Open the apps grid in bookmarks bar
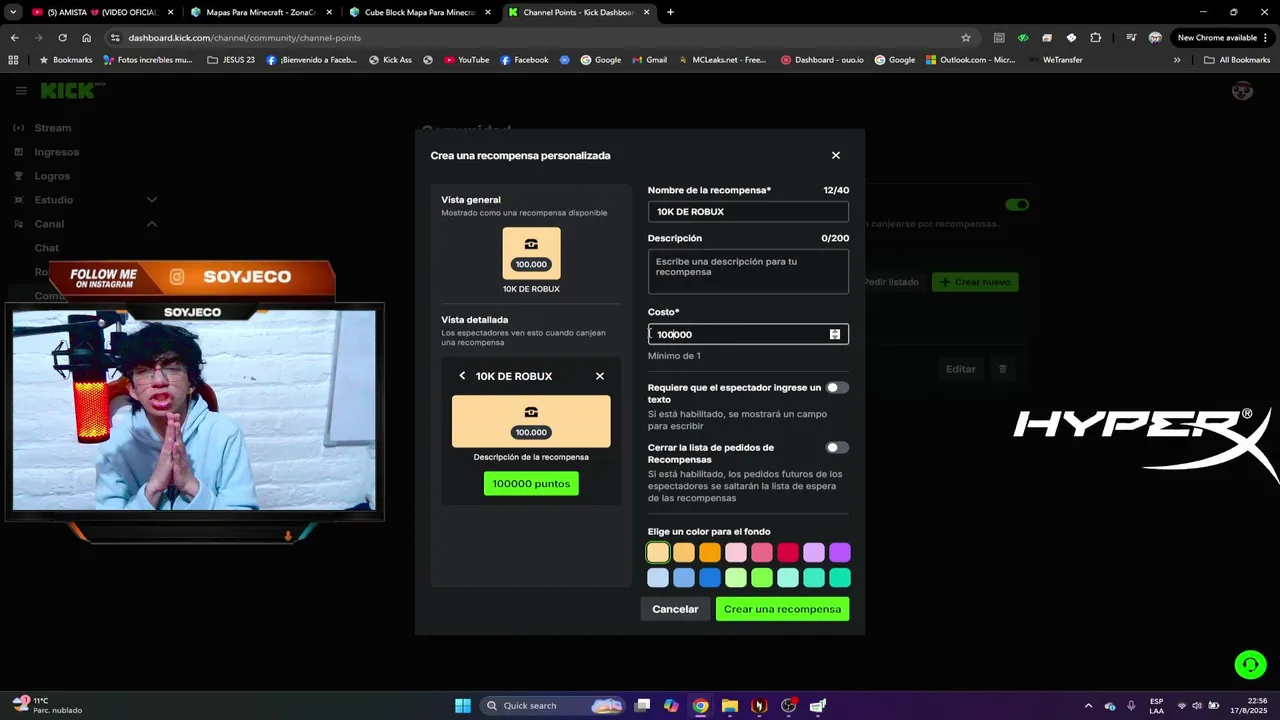1280x720 pixels. pos(13,60)
